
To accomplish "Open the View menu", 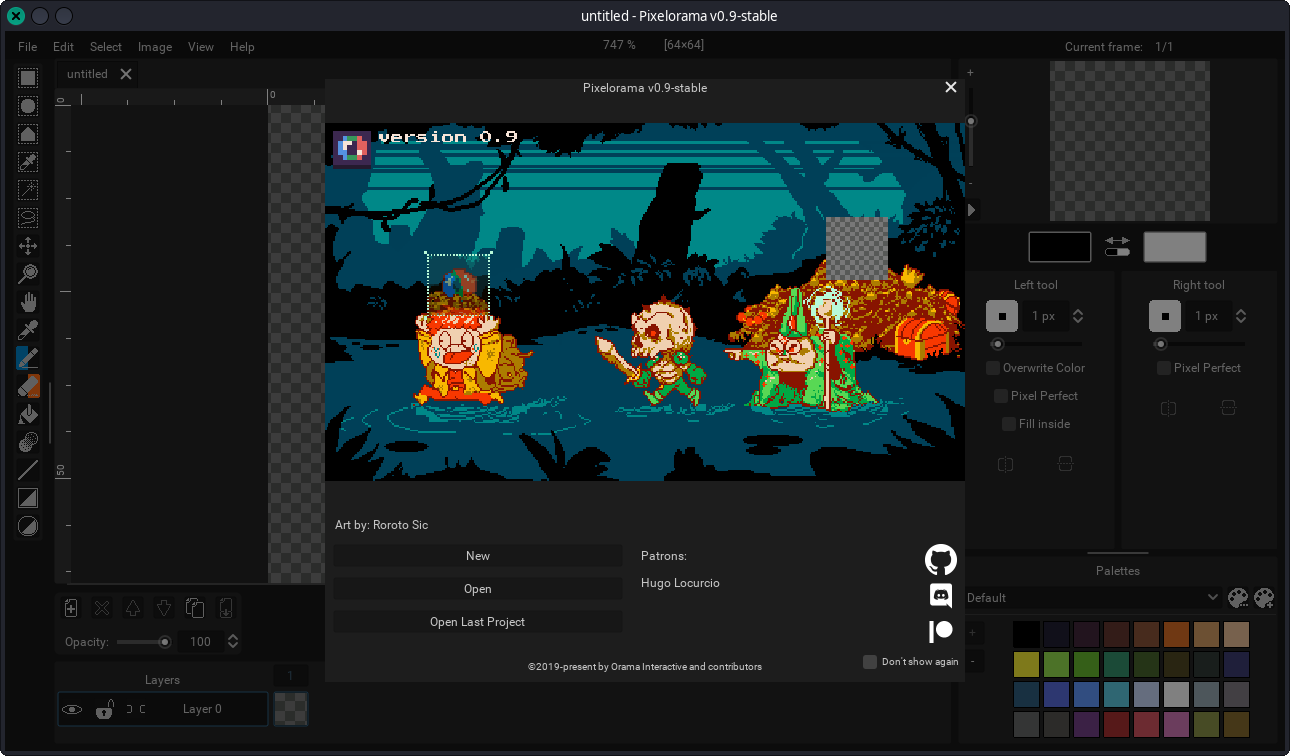I will [x=201, y=47].
